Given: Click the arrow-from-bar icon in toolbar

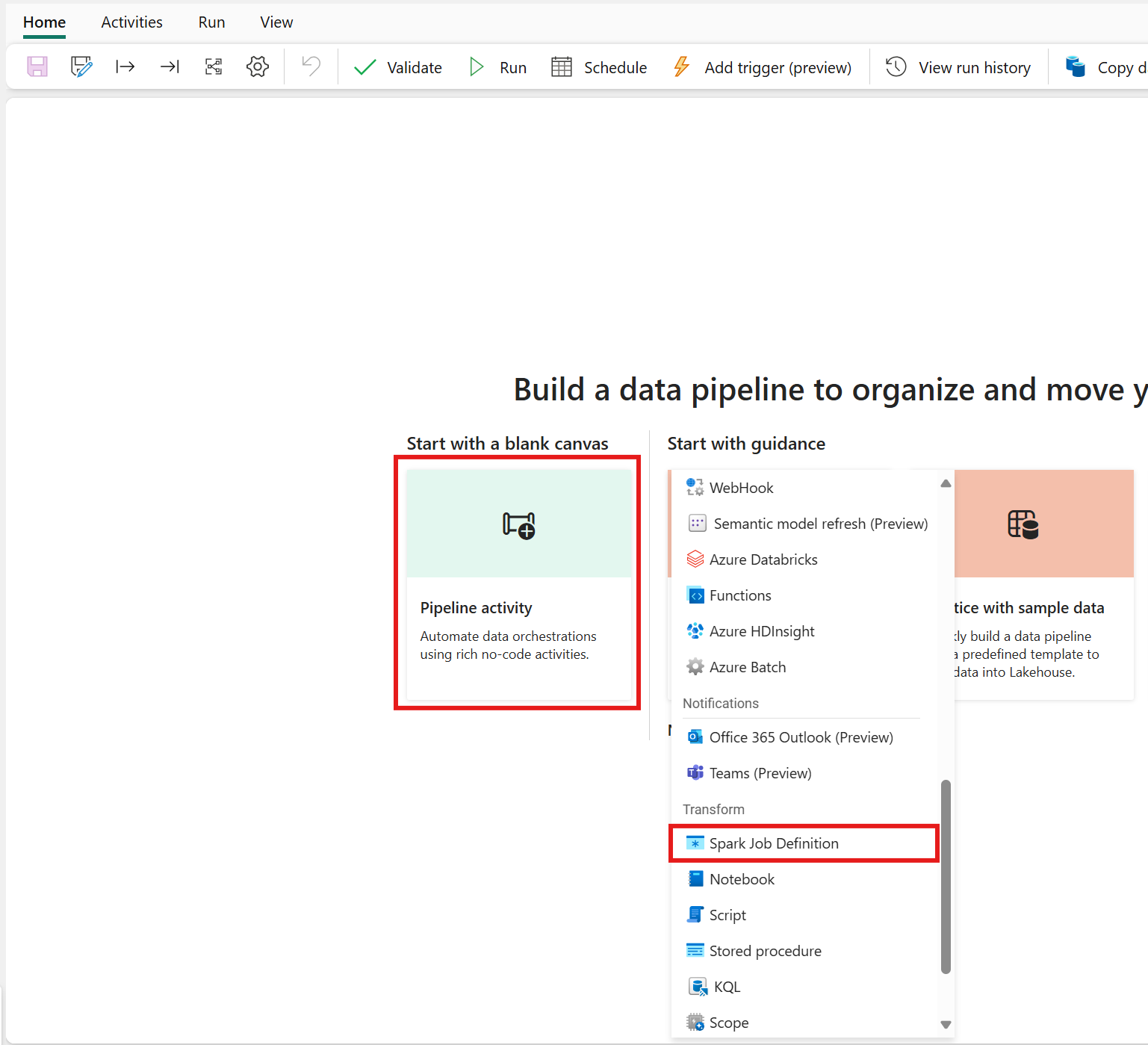Looking at the screenshot, I should [125, 66].
